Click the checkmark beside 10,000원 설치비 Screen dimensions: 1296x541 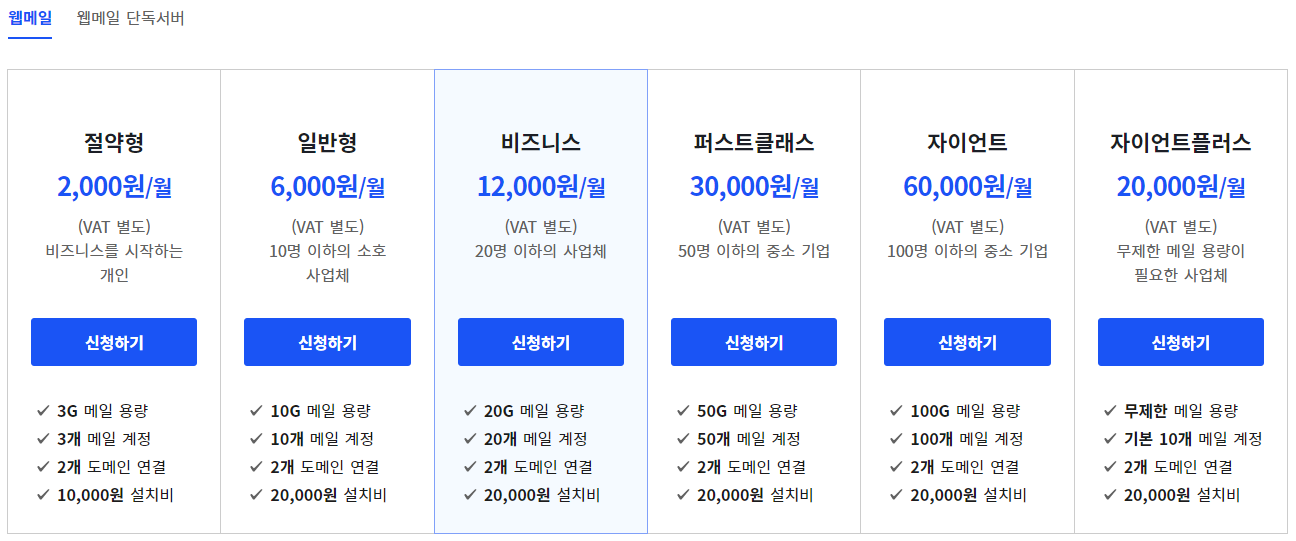coord(43,494)
